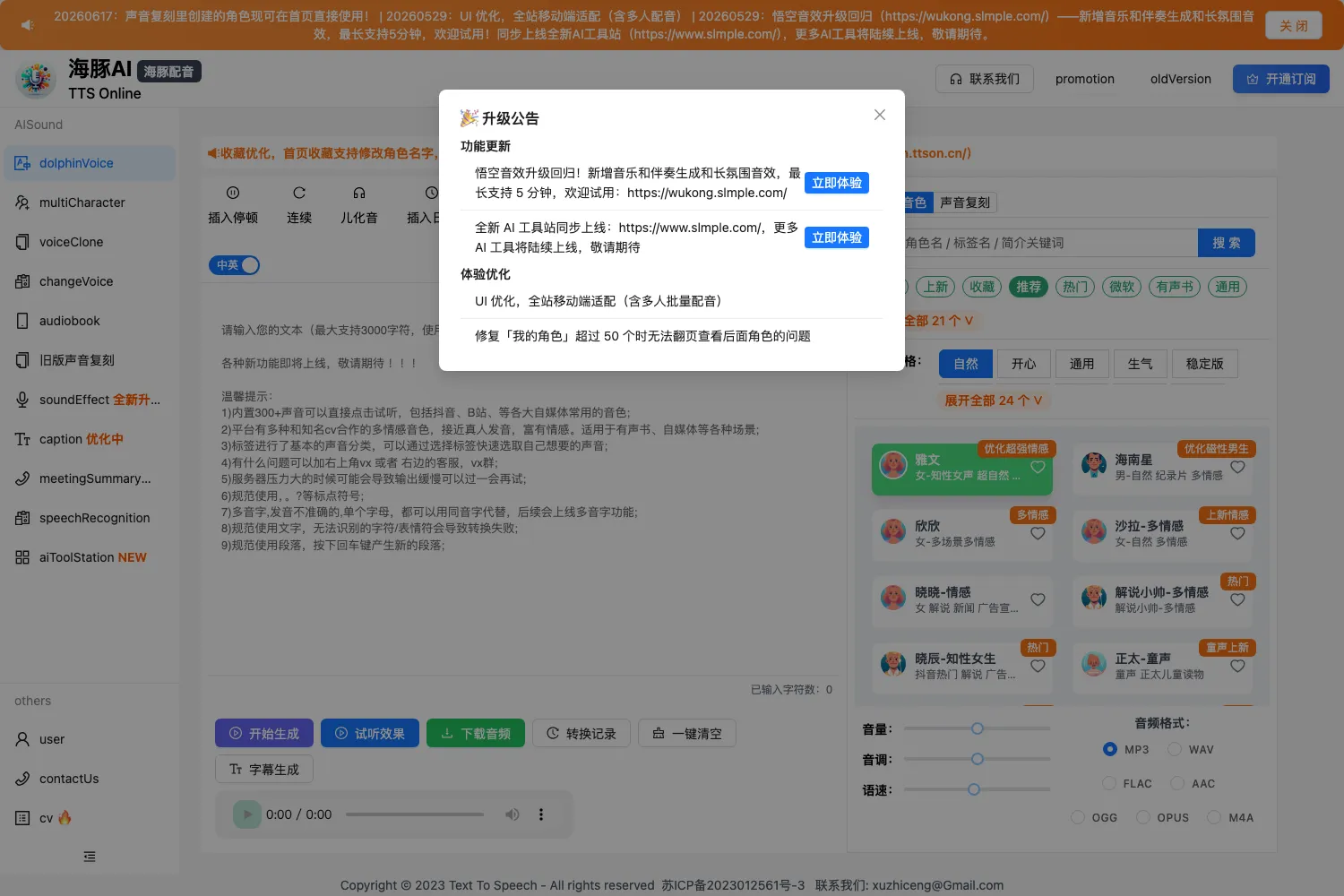Click 下载音频 download button

point(476,733)
